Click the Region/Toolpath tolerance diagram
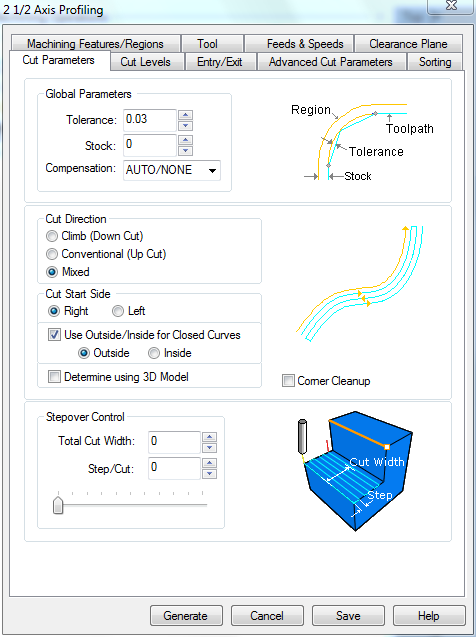476x637 pixels. [x=362, y=141]
